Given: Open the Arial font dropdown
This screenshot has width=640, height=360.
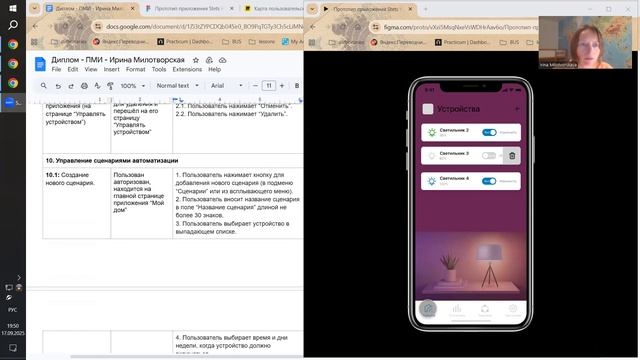Looking at the screenshot, I should [x=227, y=86].
